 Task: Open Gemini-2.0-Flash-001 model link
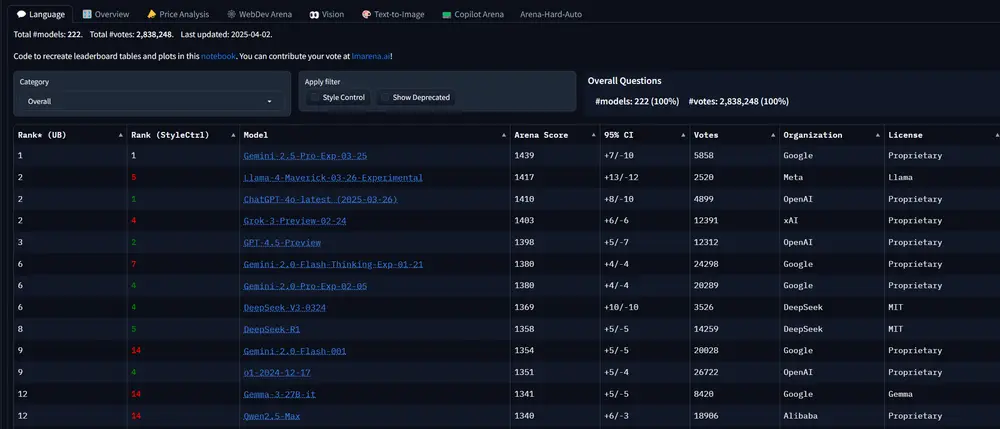[295, 351]
